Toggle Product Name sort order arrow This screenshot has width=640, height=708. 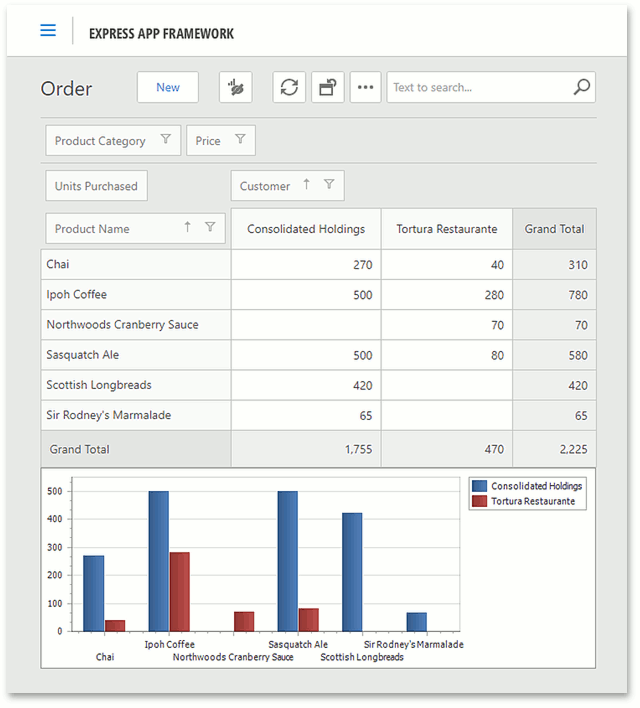[x=187, y=227]
